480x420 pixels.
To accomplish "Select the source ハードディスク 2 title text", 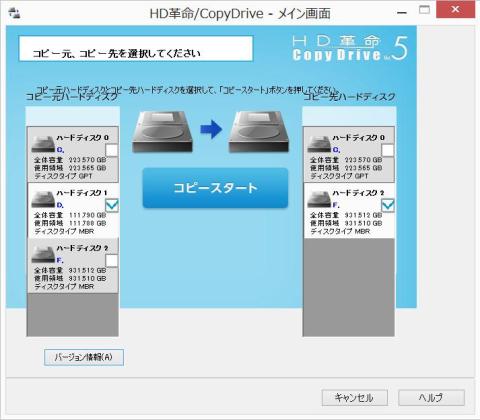I will [x=82, y=248].
